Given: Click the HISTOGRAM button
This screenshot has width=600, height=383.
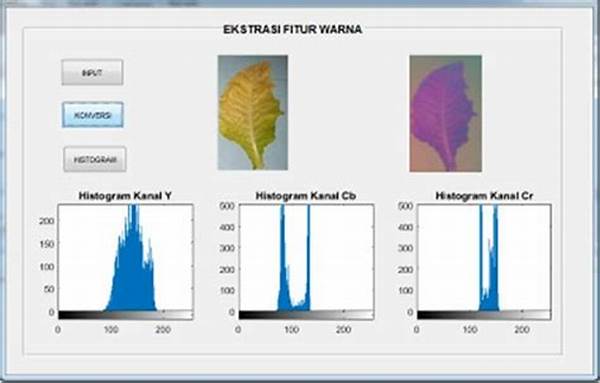Looking at the screenshot, I should pos(95,159).
